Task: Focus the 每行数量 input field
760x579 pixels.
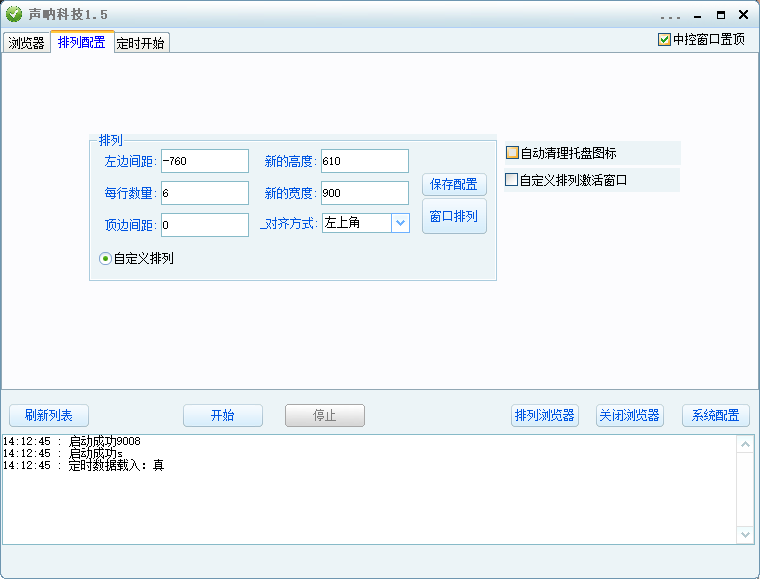Action: pyautogui.click(x=205, y=193)
